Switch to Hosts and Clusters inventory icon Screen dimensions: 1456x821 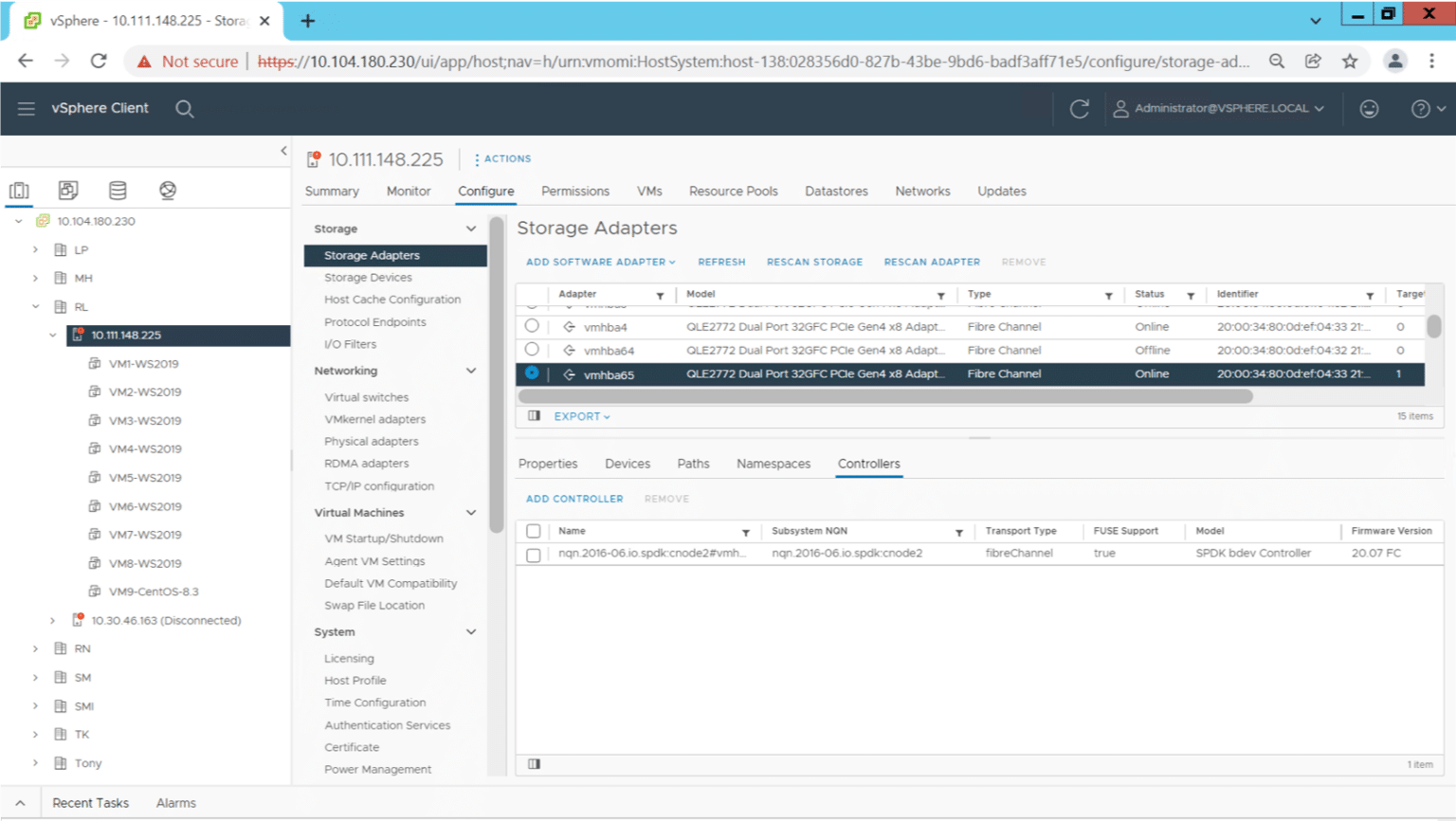coord(19,191)
